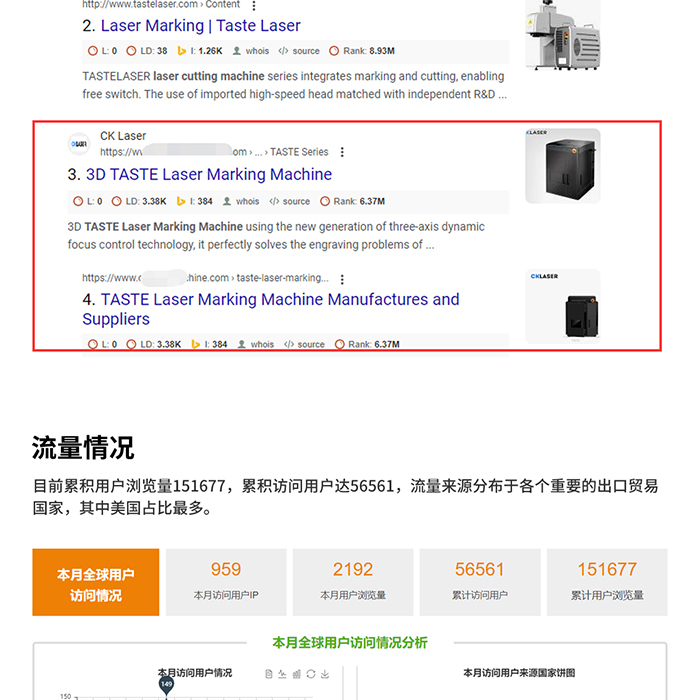Viewport: 700px width, 700px height.
Task: Open 3D TASTE Laser Marking Machine result
Action: tap(208, 175)
